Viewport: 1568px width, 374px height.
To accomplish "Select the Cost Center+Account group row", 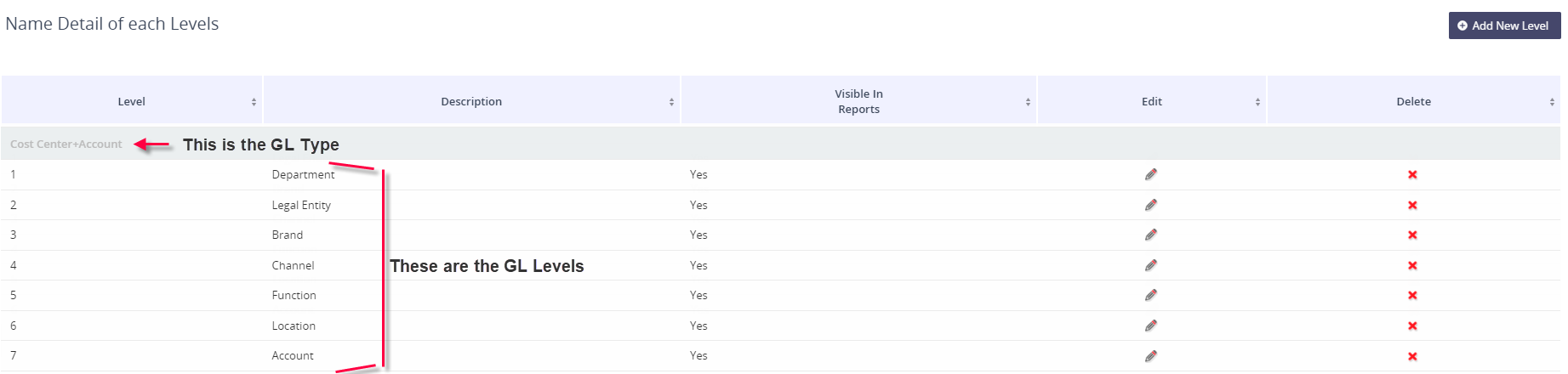I will 66,144.
